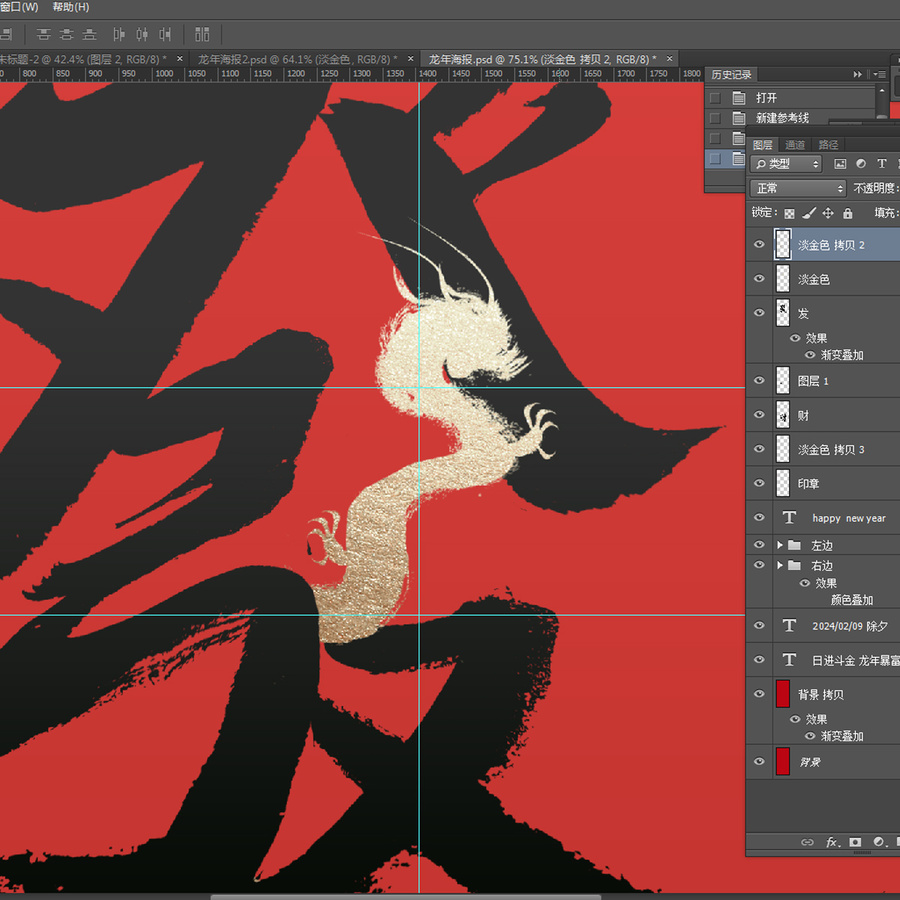
Task: Align top edges of selected layers
Action: tap(44, 34)
